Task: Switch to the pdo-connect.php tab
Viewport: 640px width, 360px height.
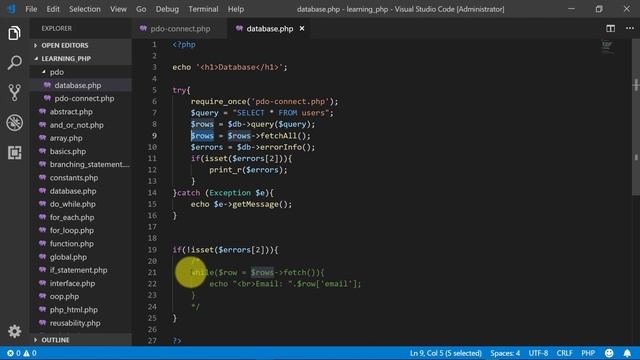Action: pyautogui.click(x=180, y=29)
